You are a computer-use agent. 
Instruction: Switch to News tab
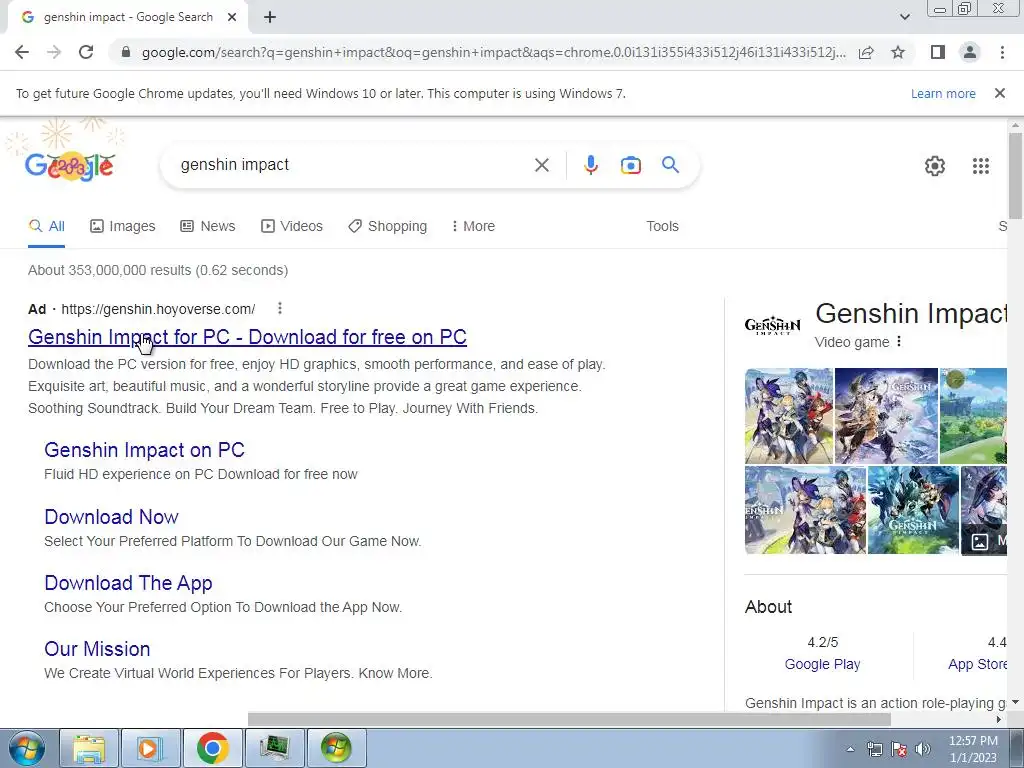[208, 226]
